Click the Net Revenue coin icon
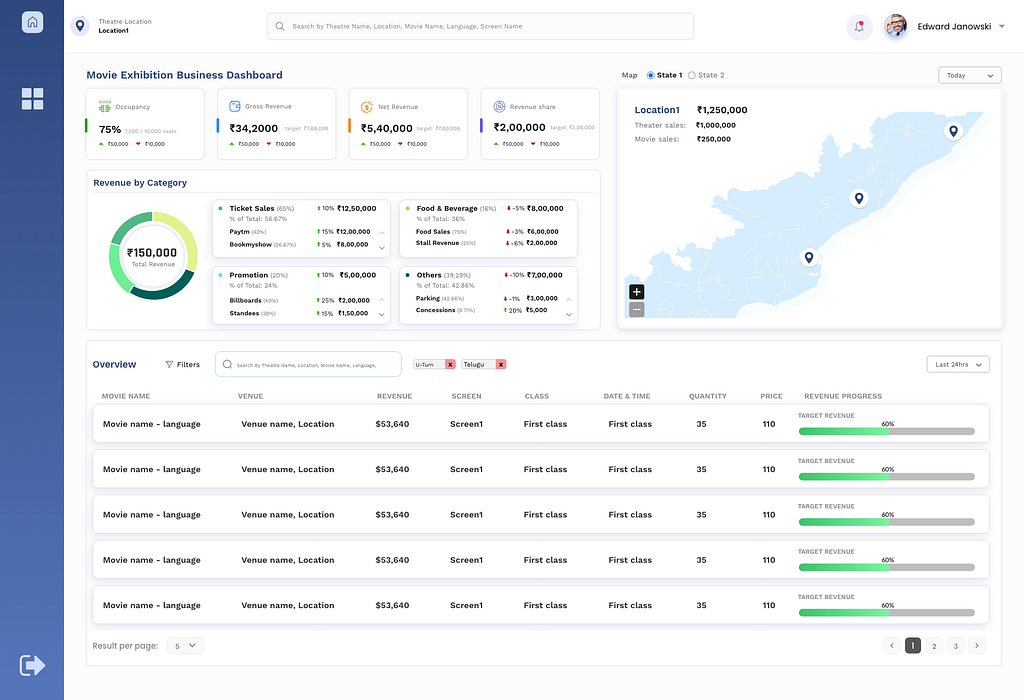 pyautogui.click(x=367, y=106)
